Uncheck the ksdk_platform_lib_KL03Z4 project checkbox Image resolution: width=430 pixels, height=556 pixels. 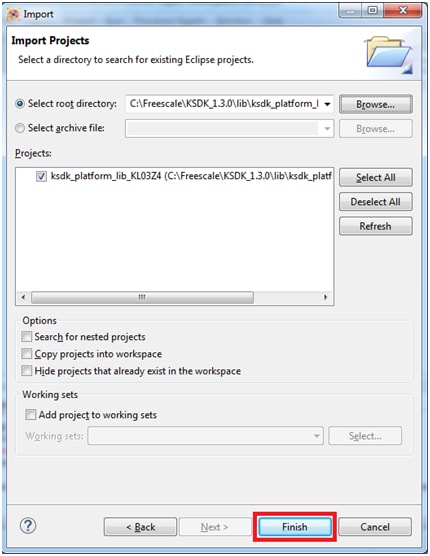[41, 176]
